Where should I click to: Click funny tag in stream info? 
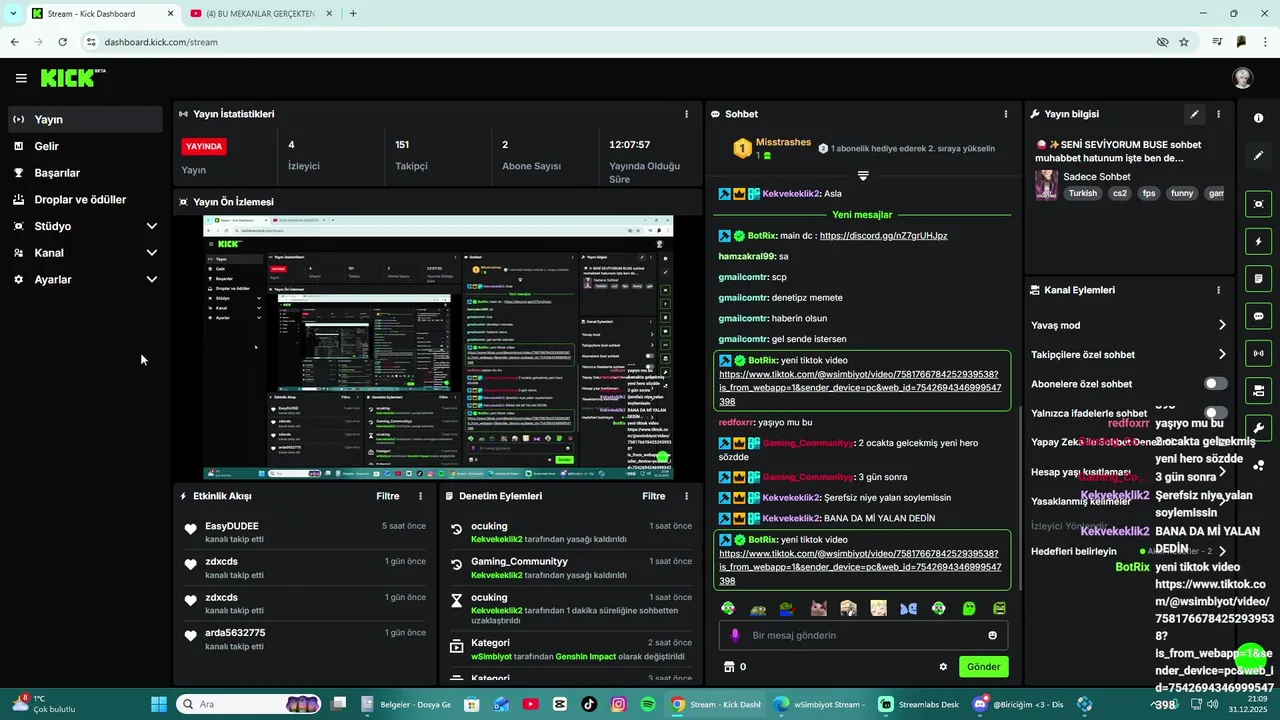[1182, 193]
